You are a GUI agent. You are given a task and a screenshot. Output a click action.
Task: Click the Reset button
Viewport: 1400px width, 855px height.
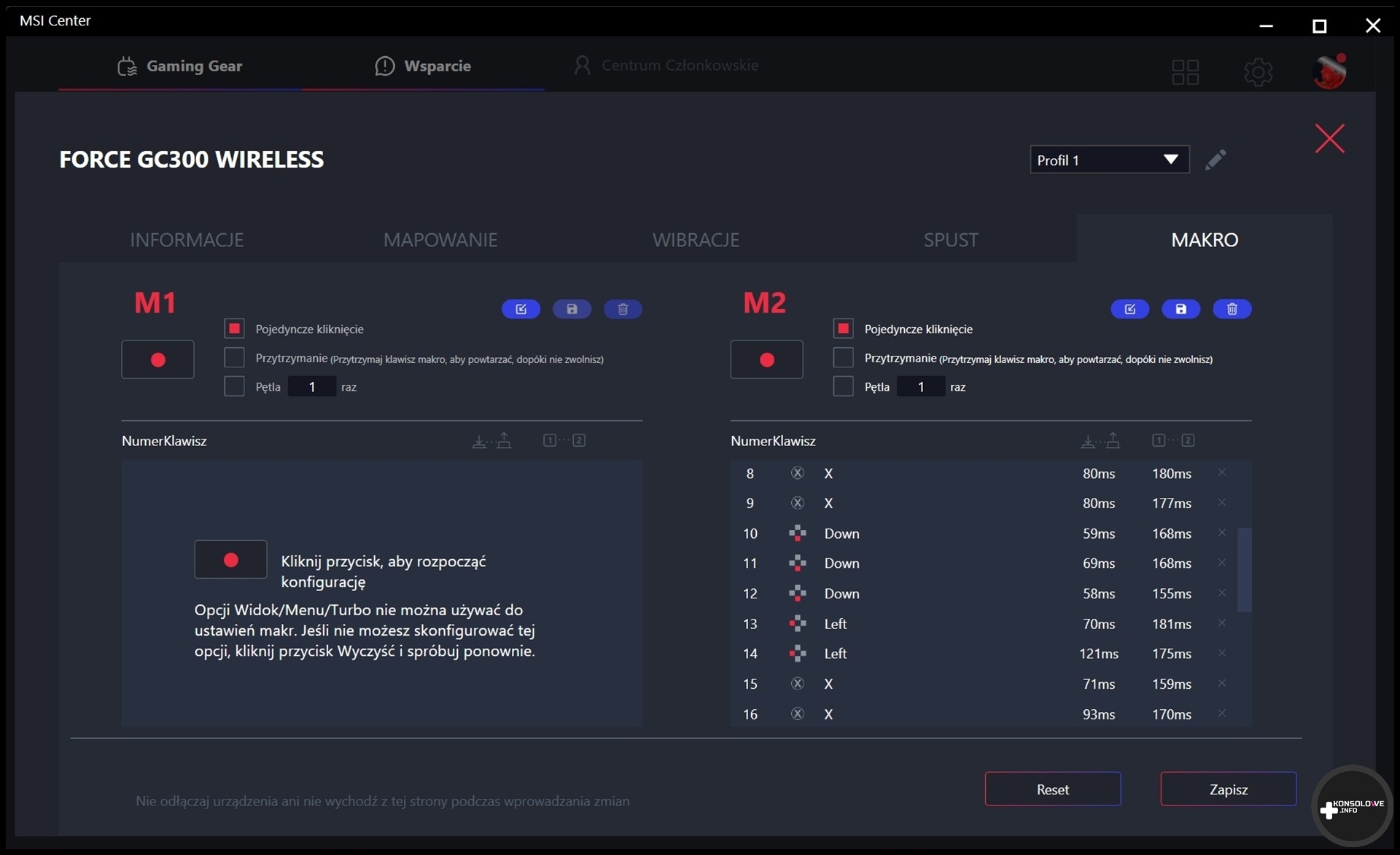coord(1052,789)
